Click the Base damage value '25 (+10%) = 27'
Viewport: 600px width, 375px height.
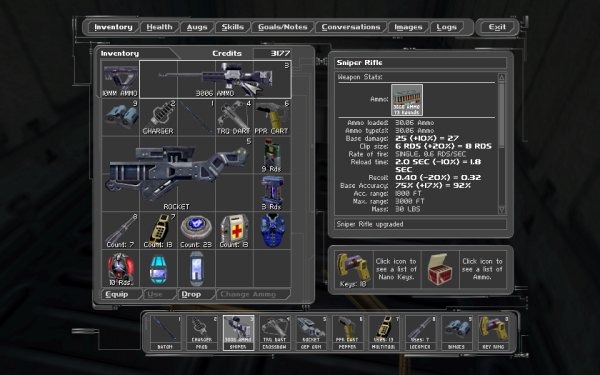tap(427, 138)
